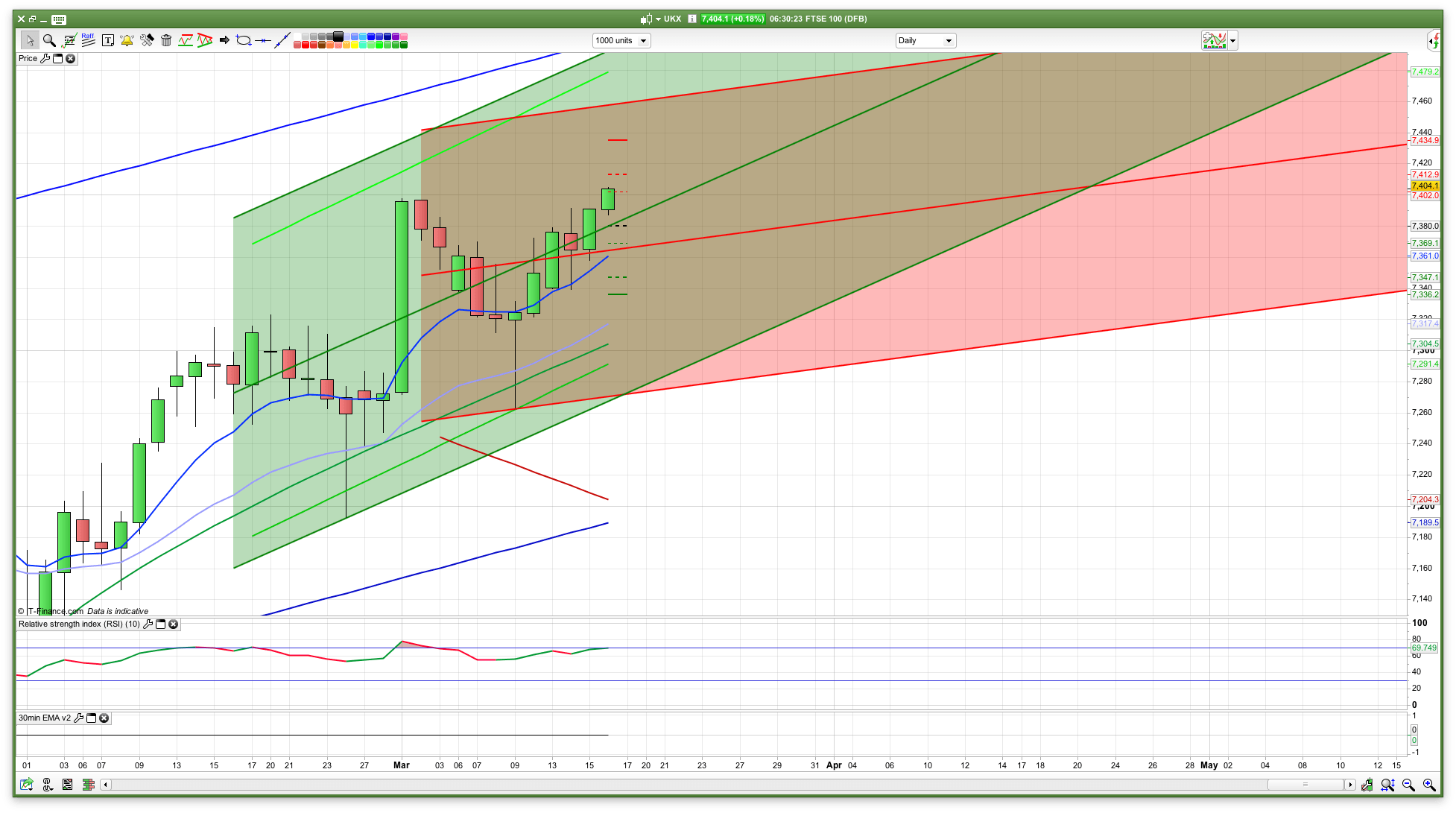Close the RSI indicator panel

(x=174, y=624)
